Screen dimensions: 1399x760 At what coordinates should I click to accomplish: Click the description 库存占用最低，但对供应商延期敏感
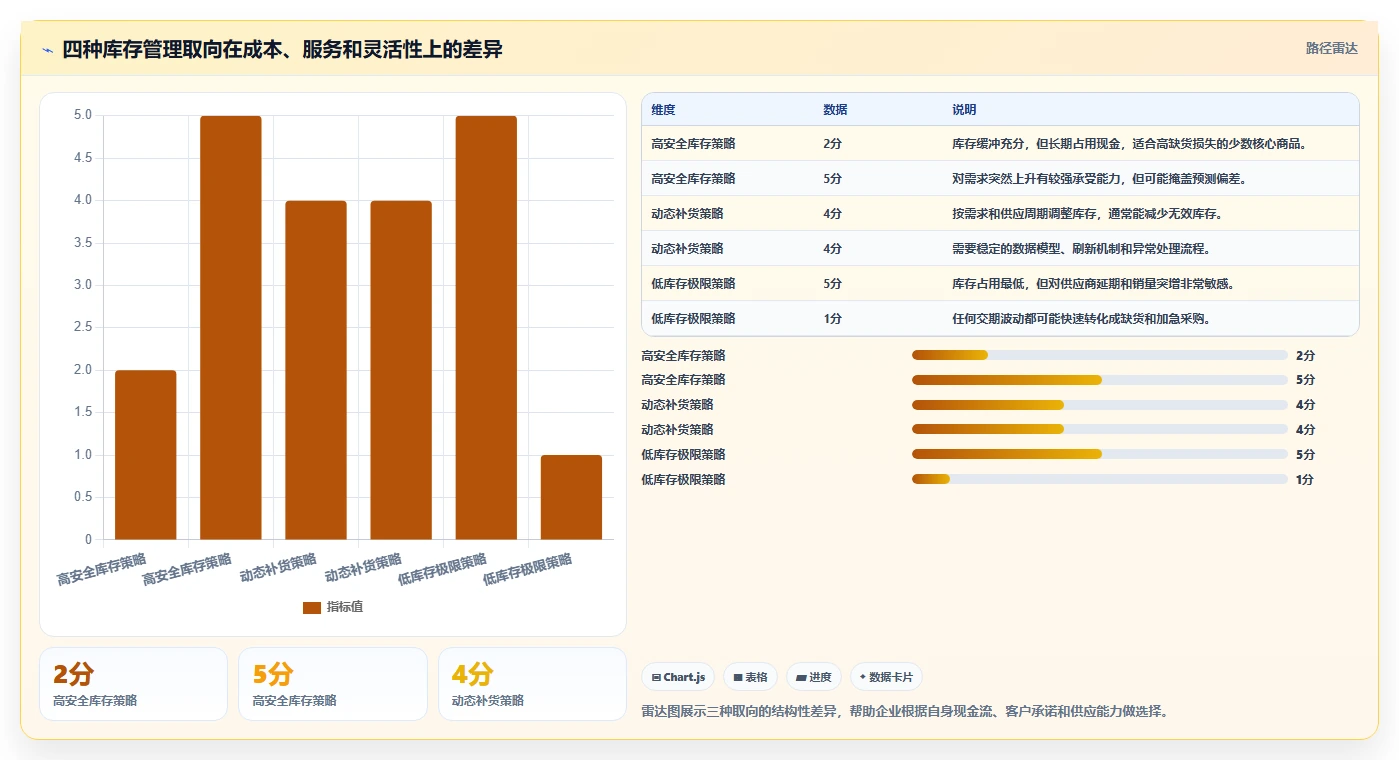[1093, 284]
